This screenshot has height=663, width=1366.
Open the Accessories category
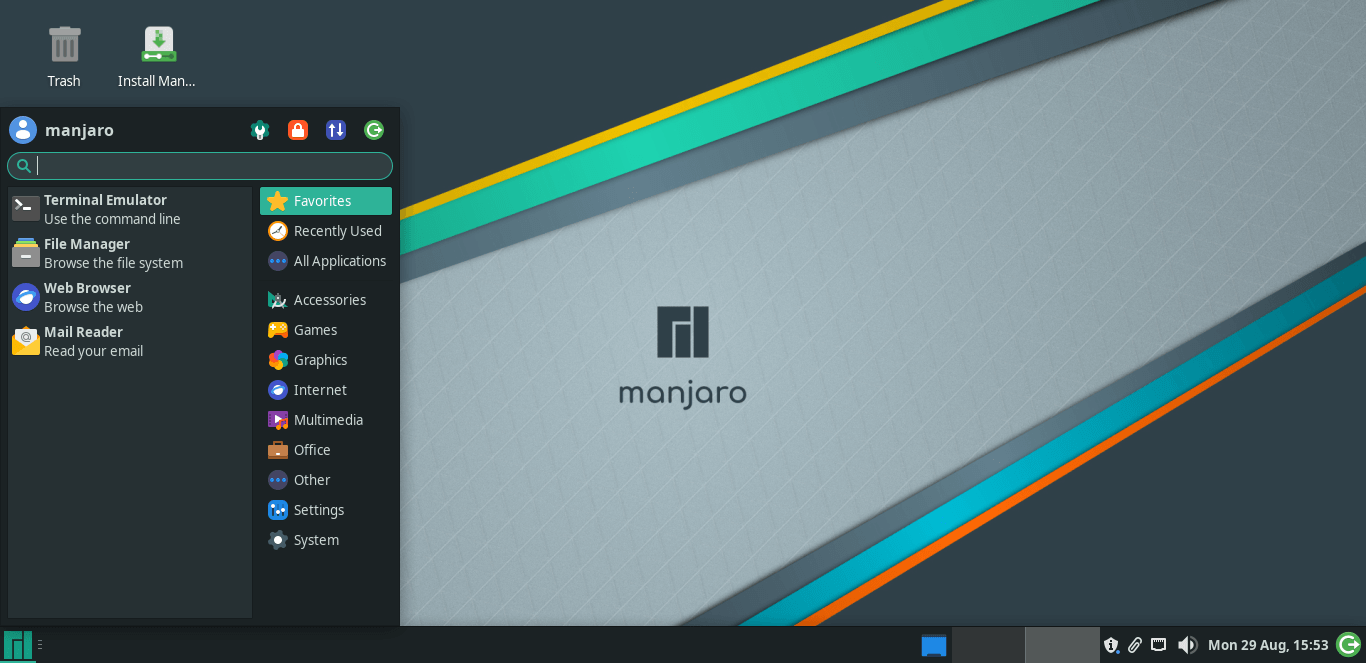click(326, 300)
